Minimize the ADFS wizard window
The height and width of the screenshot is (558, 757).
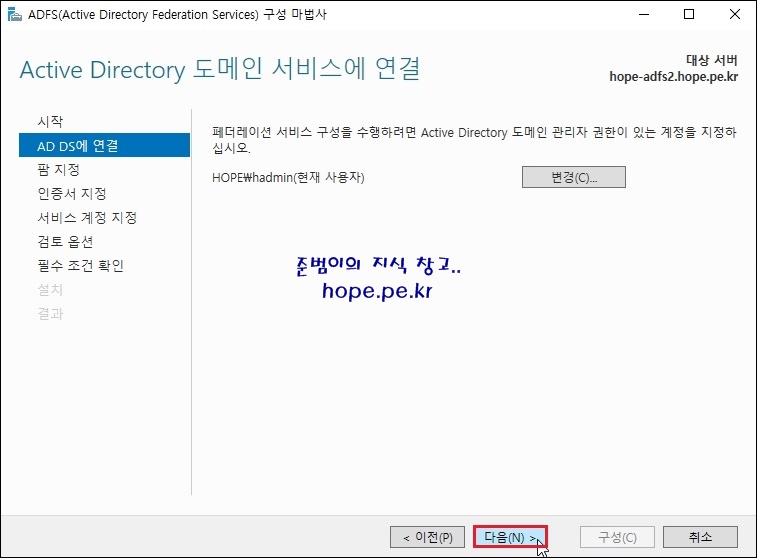(644, 14)
